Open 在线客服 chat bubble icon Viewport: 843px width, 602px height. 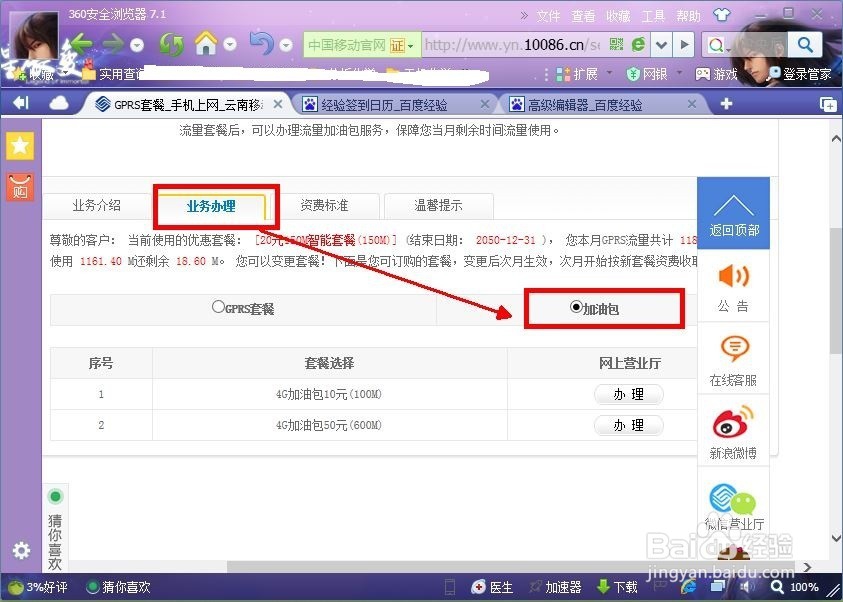(x=734, y=349)
